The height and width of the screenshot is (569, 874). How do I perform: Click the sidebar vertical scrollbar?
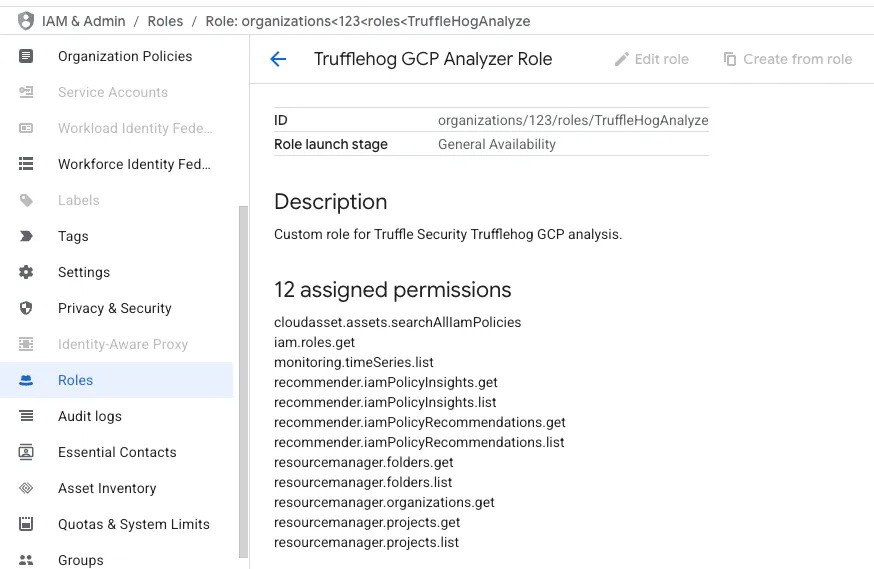[243, 382]
